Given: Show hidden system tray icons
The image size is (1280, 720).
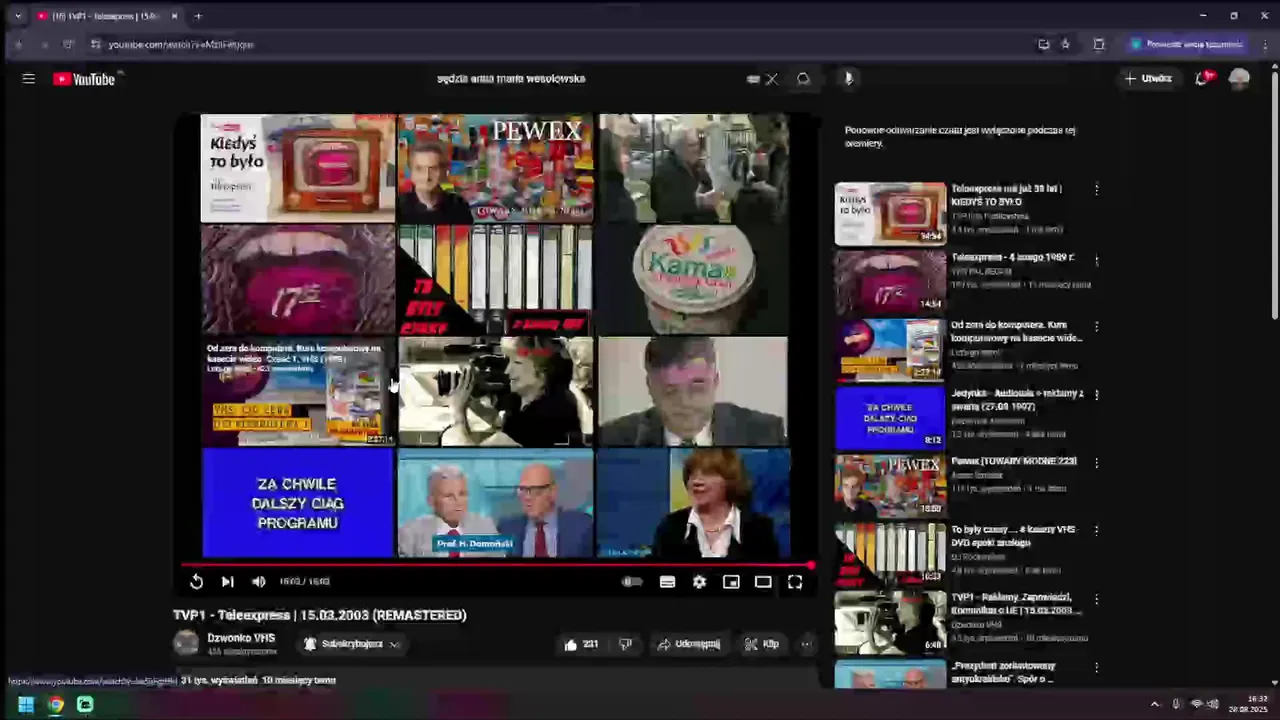Looking at the screenshot, I should pyautogui.click(x=1154, y=704).
